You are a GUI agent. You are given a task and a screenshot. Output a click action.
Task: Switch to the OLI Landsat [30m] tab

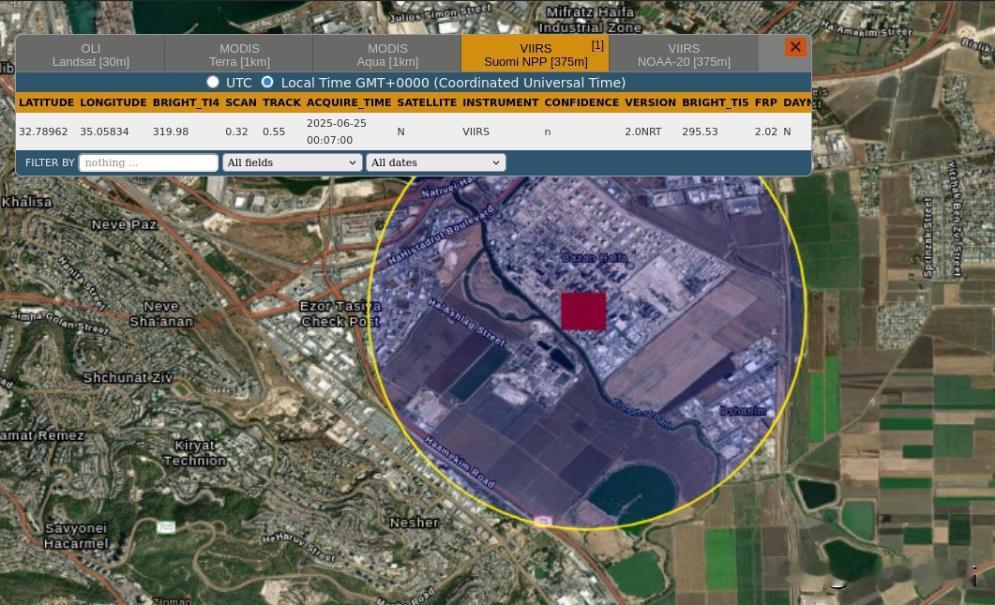click(x=91, y=55)
